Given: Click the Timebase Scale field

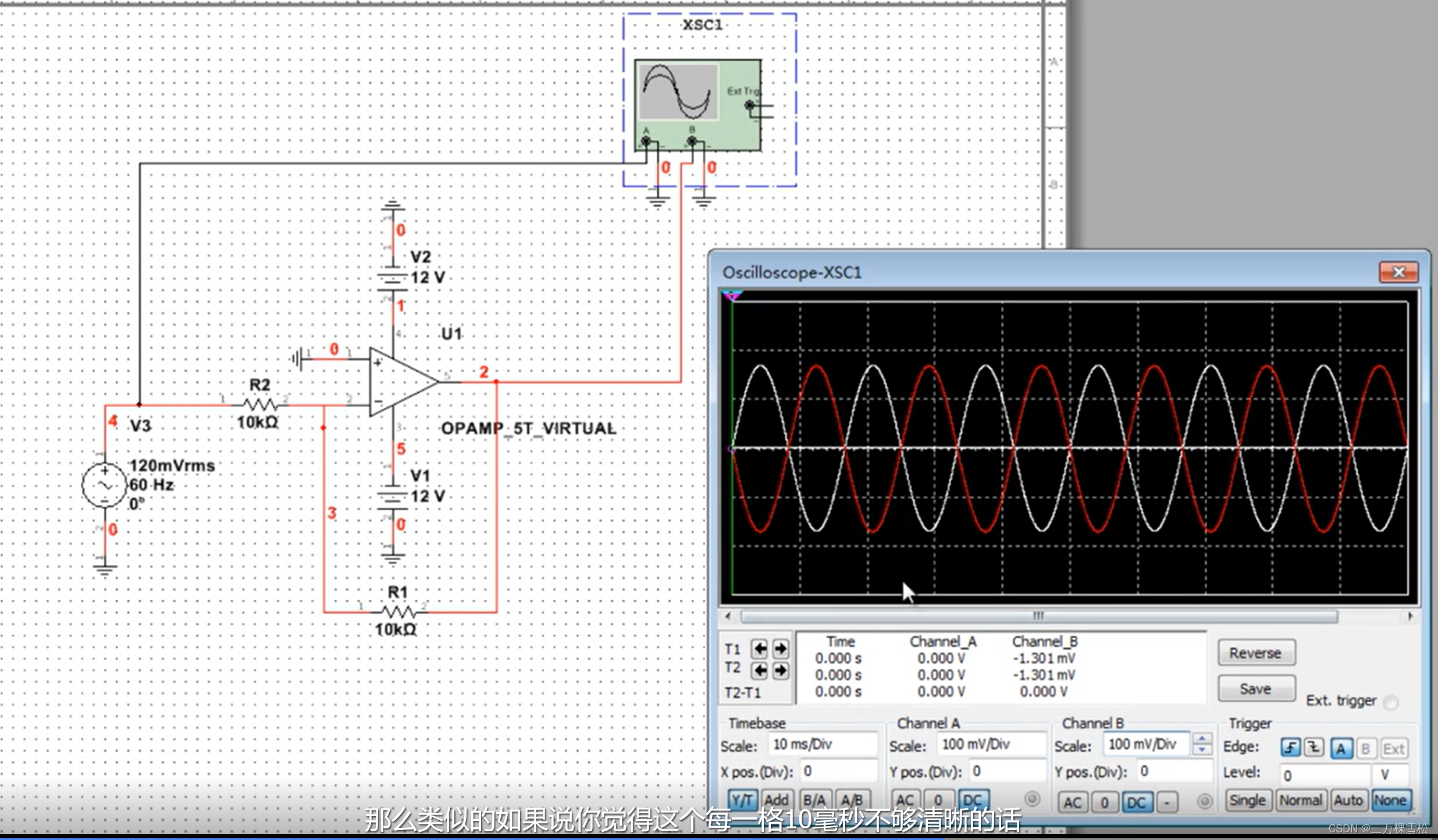Looking at the screenshot, I should coord(822,744).
